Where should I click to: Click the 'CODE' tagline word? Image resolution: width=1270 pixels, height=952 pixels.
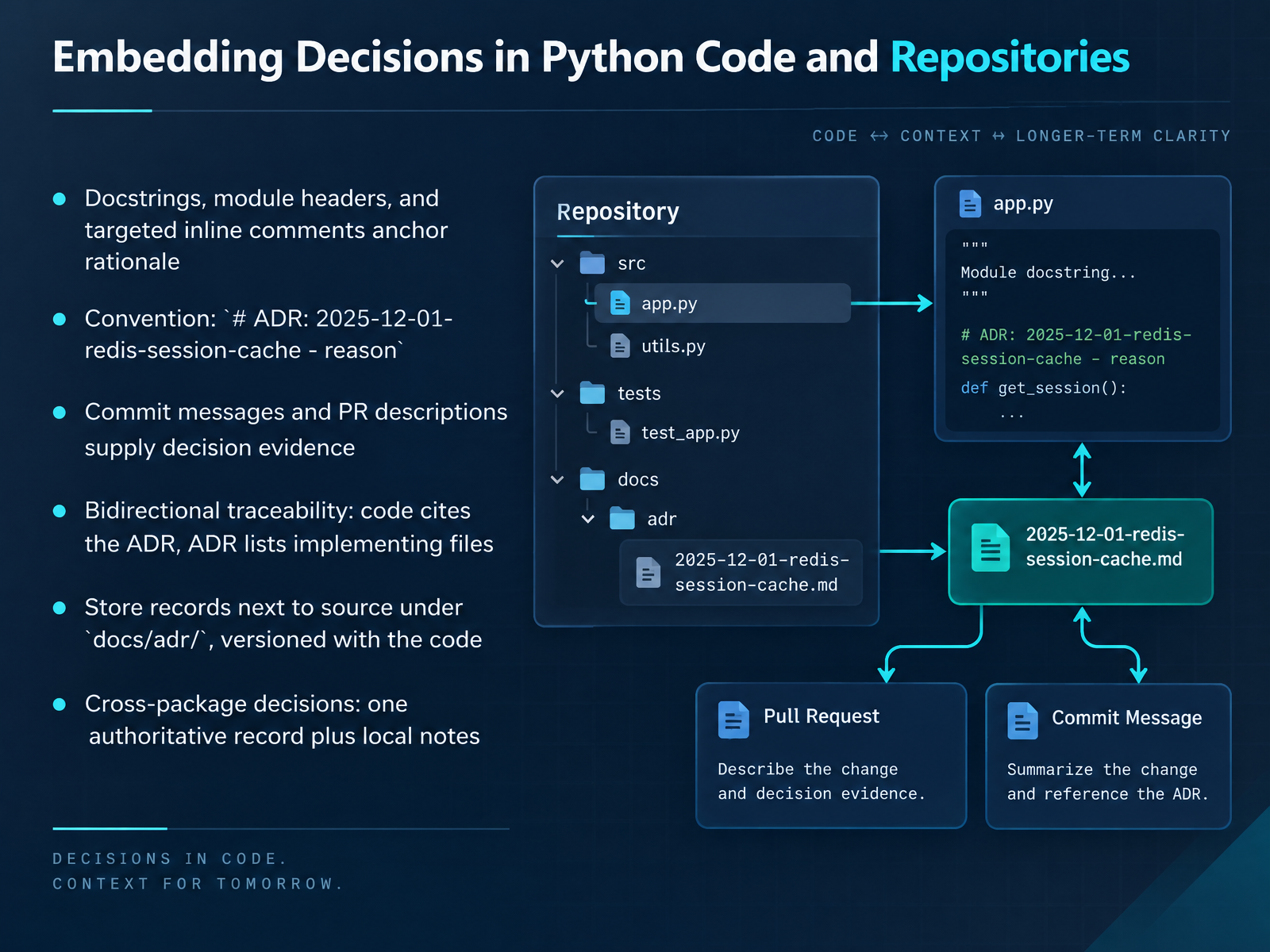pos(835,136)
